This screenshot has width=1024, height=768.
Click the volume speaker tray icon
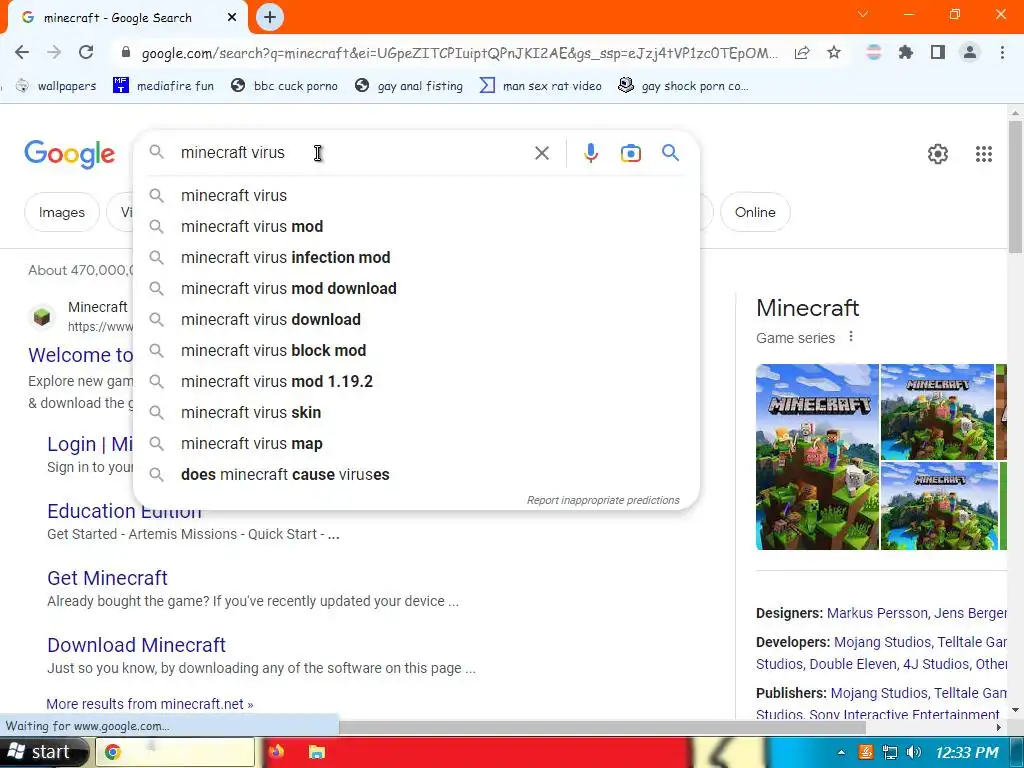click(x=914, y=752)
